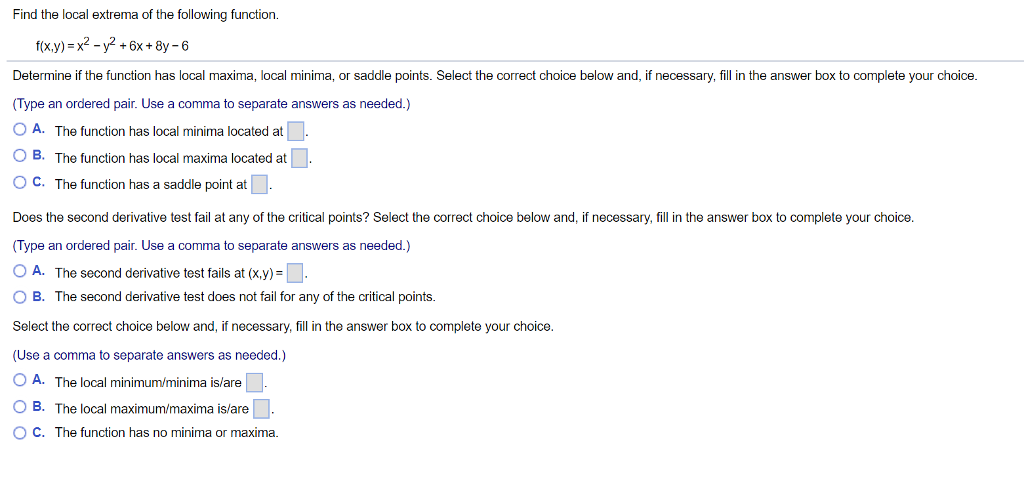1024x483 pixels.
Task: Click answer box after 'local minimum/minima is/are'
Action: tap(254, 382)
